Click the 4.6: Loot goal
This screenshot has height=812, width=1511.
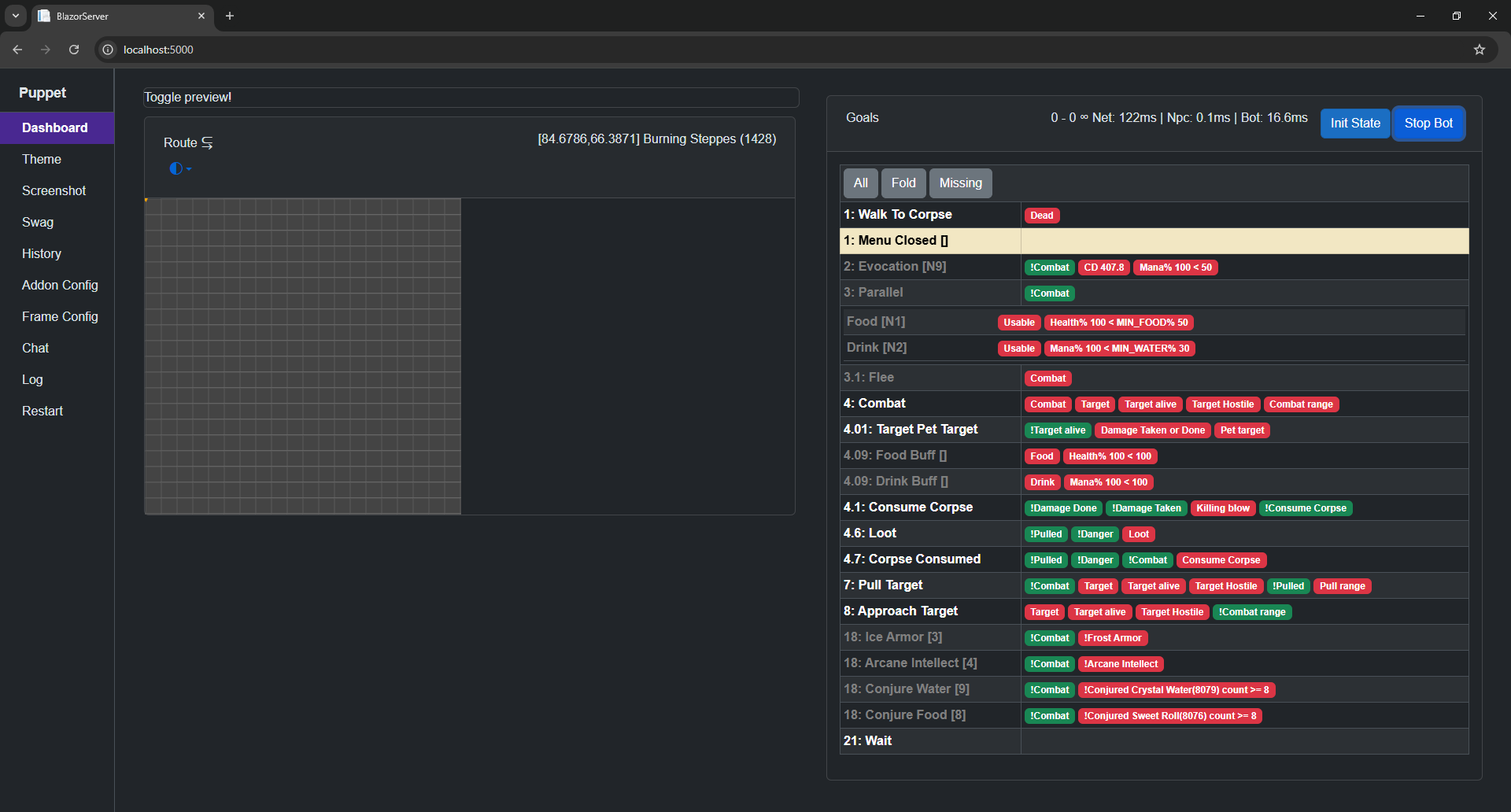[870, 533]
